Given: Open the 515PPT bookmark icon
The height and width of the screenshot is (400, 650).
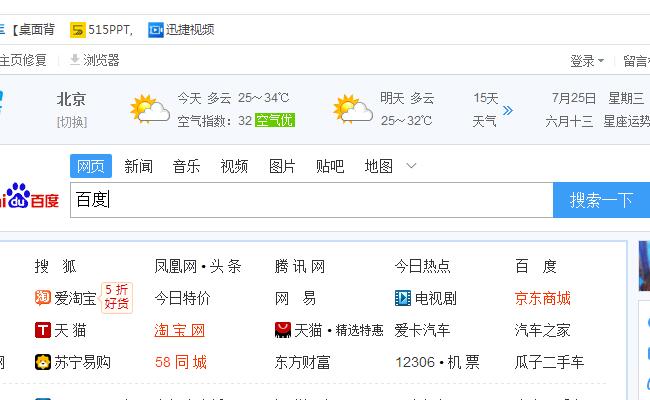Looking at the screenshot, I should (78, 30).
